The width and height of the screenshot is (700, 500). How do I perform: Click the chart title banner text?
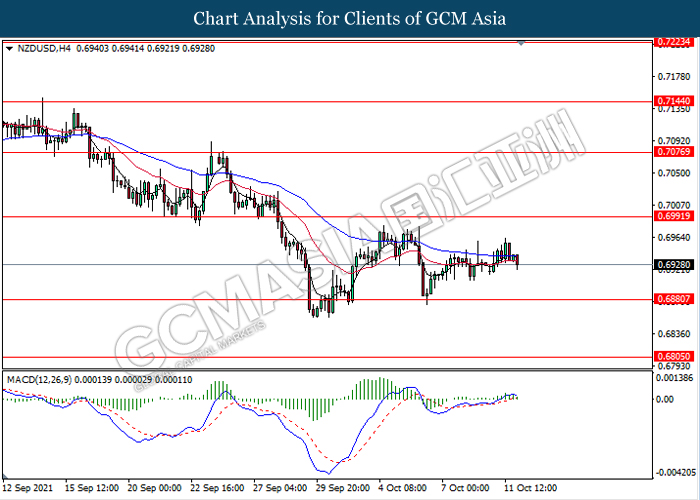click(349, 18)
